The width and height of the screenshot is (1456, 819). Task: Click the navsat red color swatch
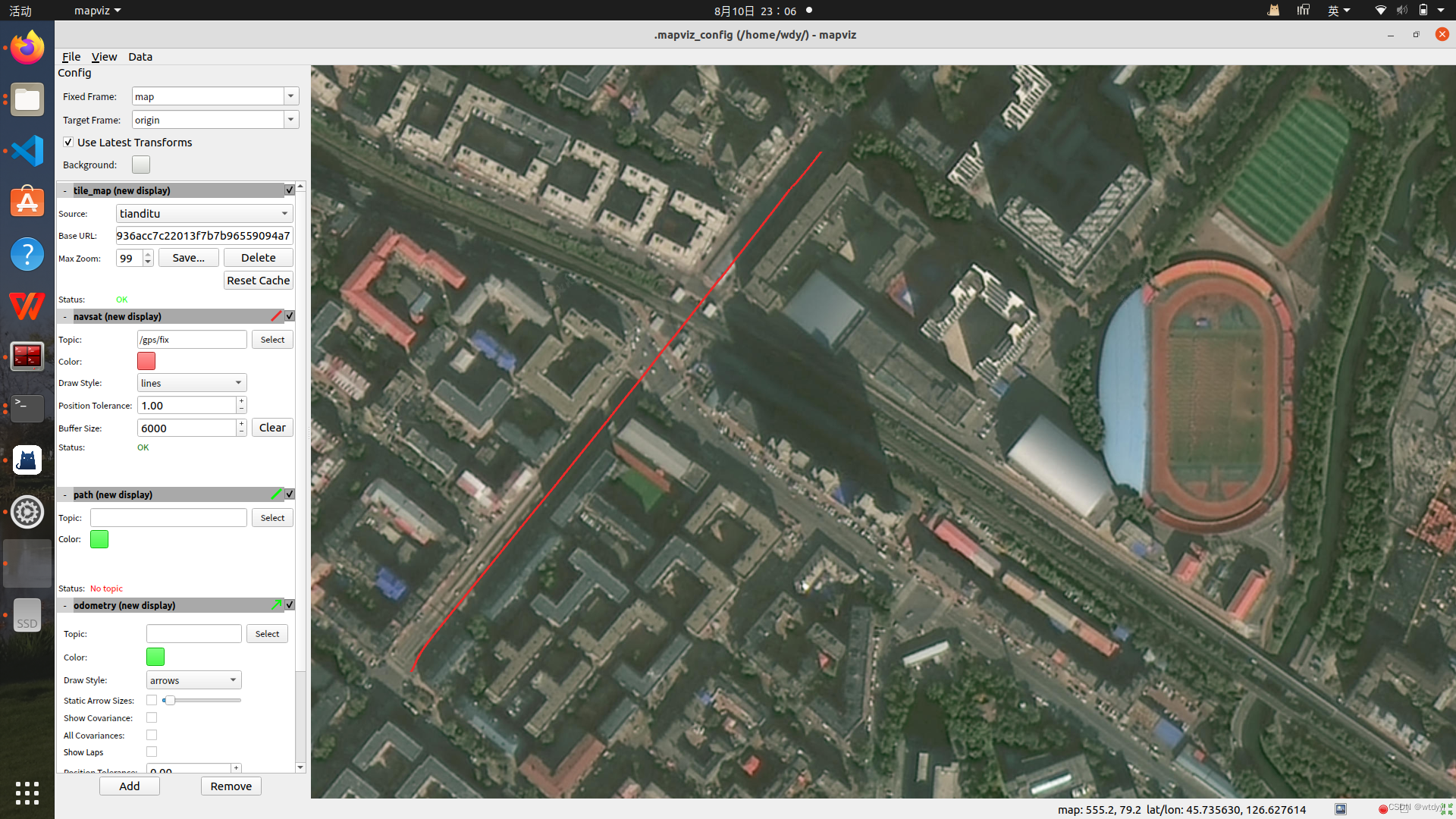pyautogui.click(x=146, y=361)
